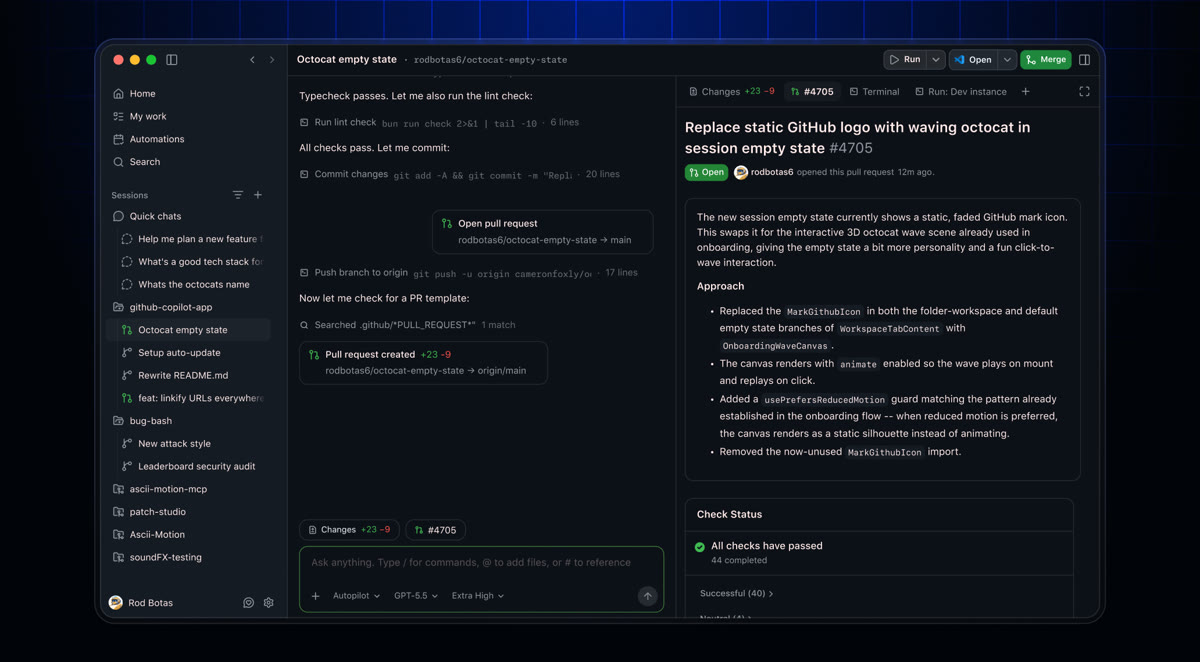
Task: Open Automations in the sidebar
Action: tap(188, 139)
